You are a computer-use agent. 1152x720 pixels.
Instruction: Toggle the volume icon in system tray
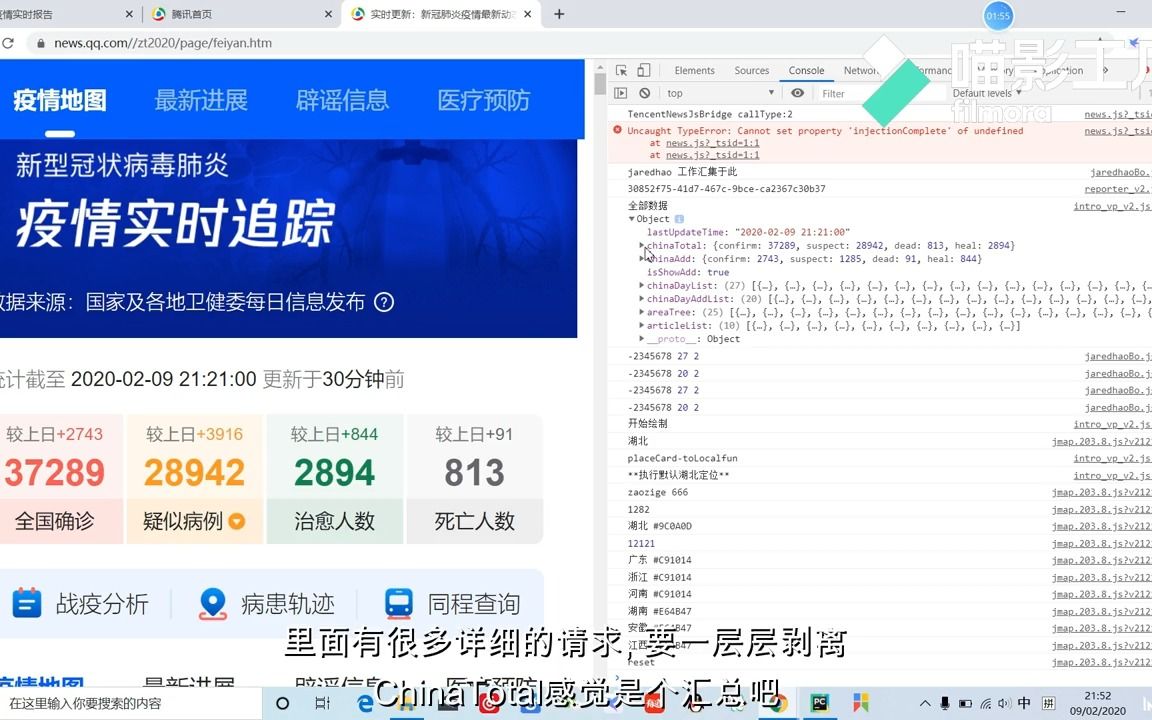[x=1004, y=702]
